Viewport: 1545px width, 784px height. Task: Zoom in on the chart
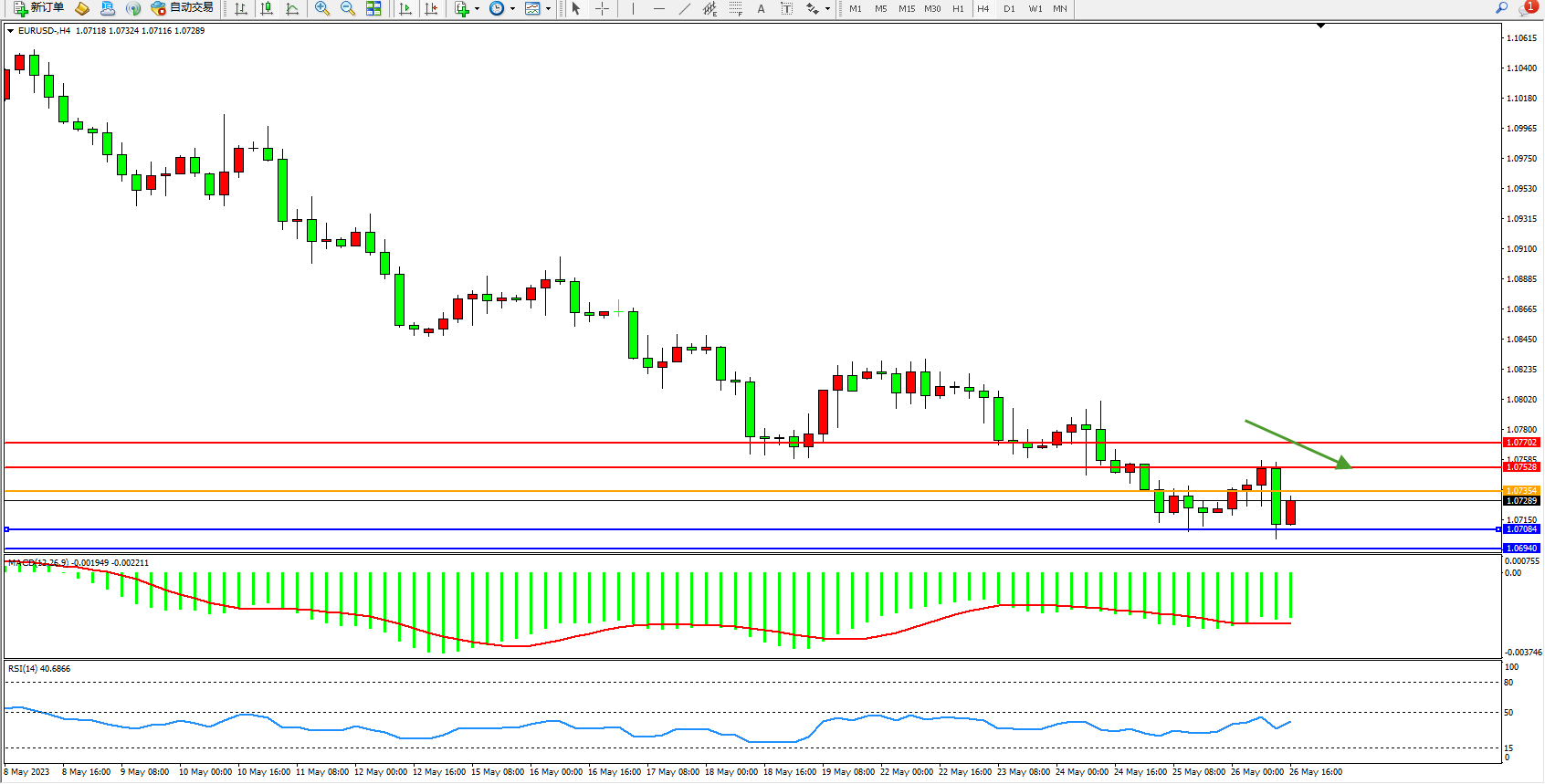321,8
